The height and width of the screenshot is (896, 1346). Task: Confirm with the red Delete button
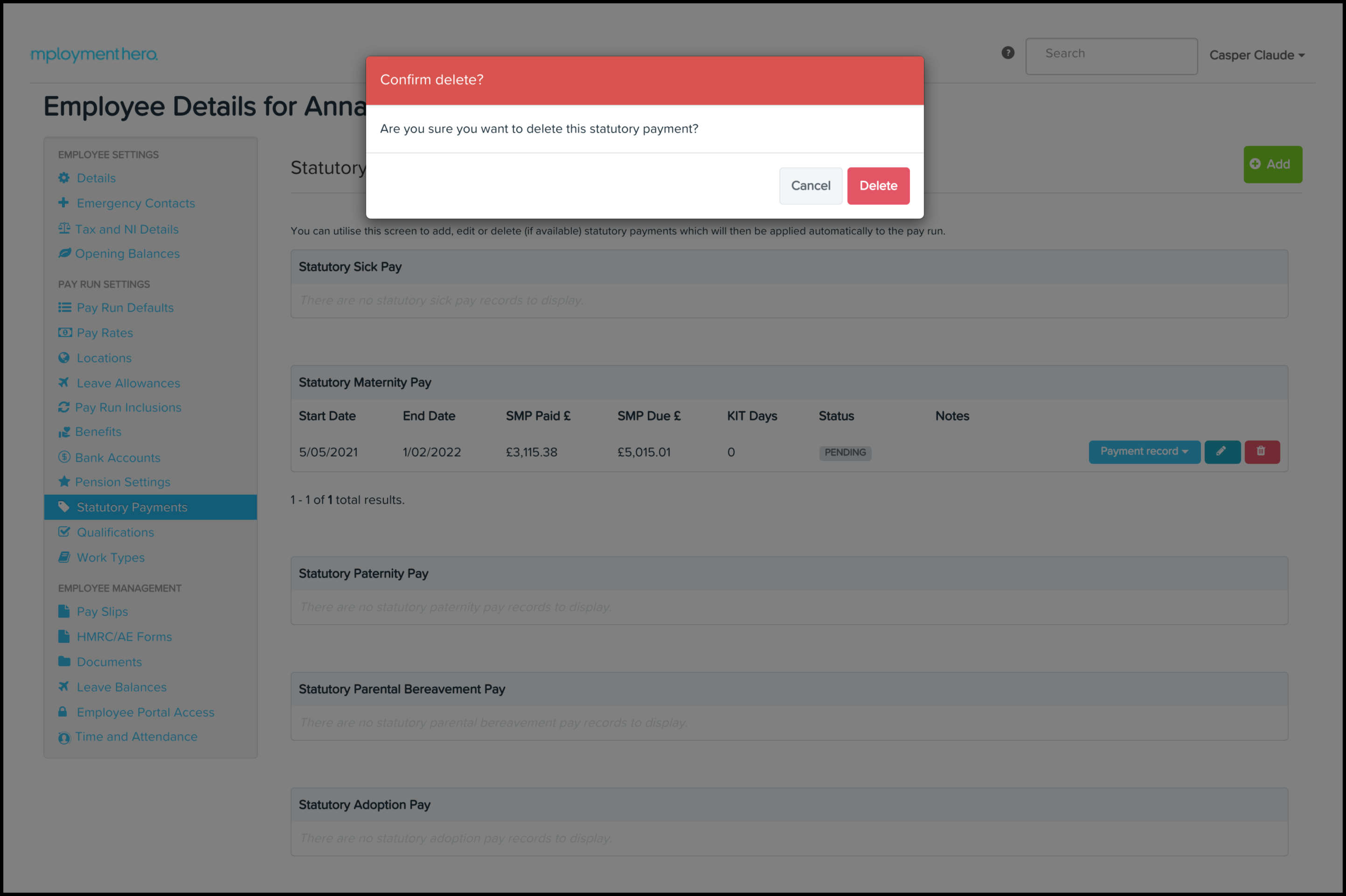point(877,186)
